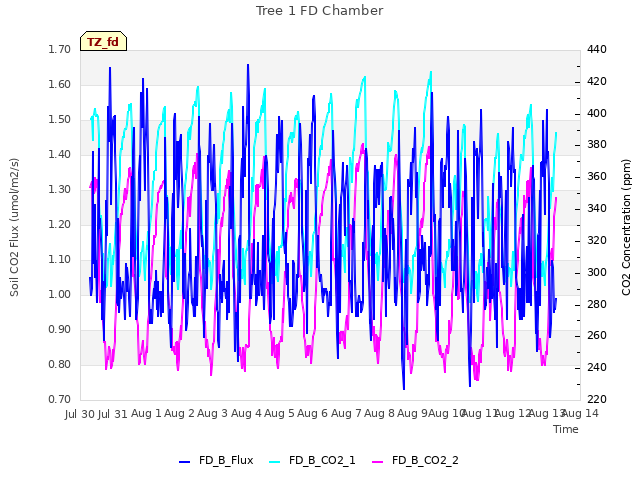Click the 0.70 left axis tick
The image size is (640, 480).
[60, 399]
